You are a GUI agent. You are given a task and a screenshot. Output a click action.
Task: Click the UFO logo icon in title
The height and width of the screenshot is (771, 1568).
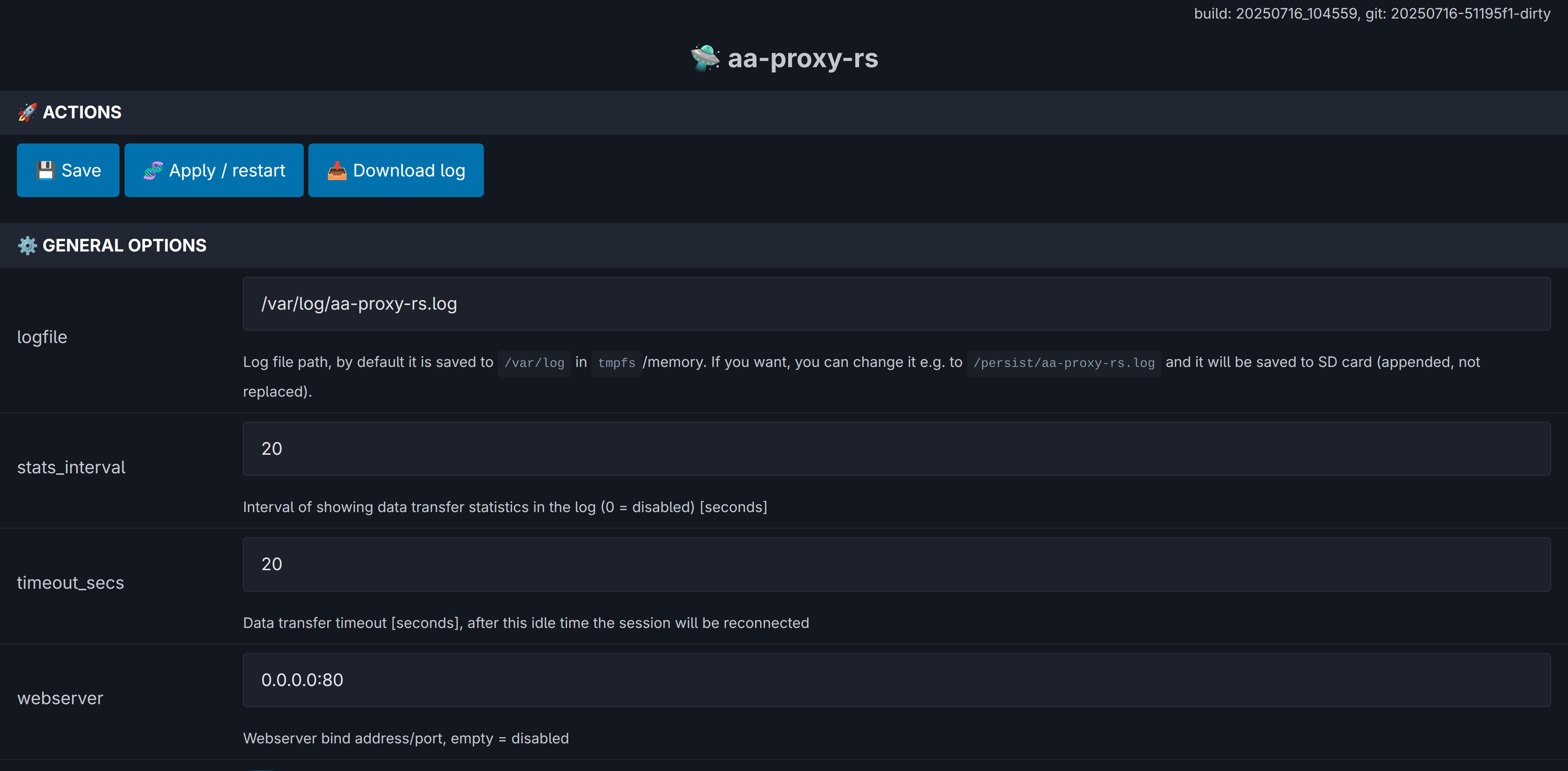[706, 59]
